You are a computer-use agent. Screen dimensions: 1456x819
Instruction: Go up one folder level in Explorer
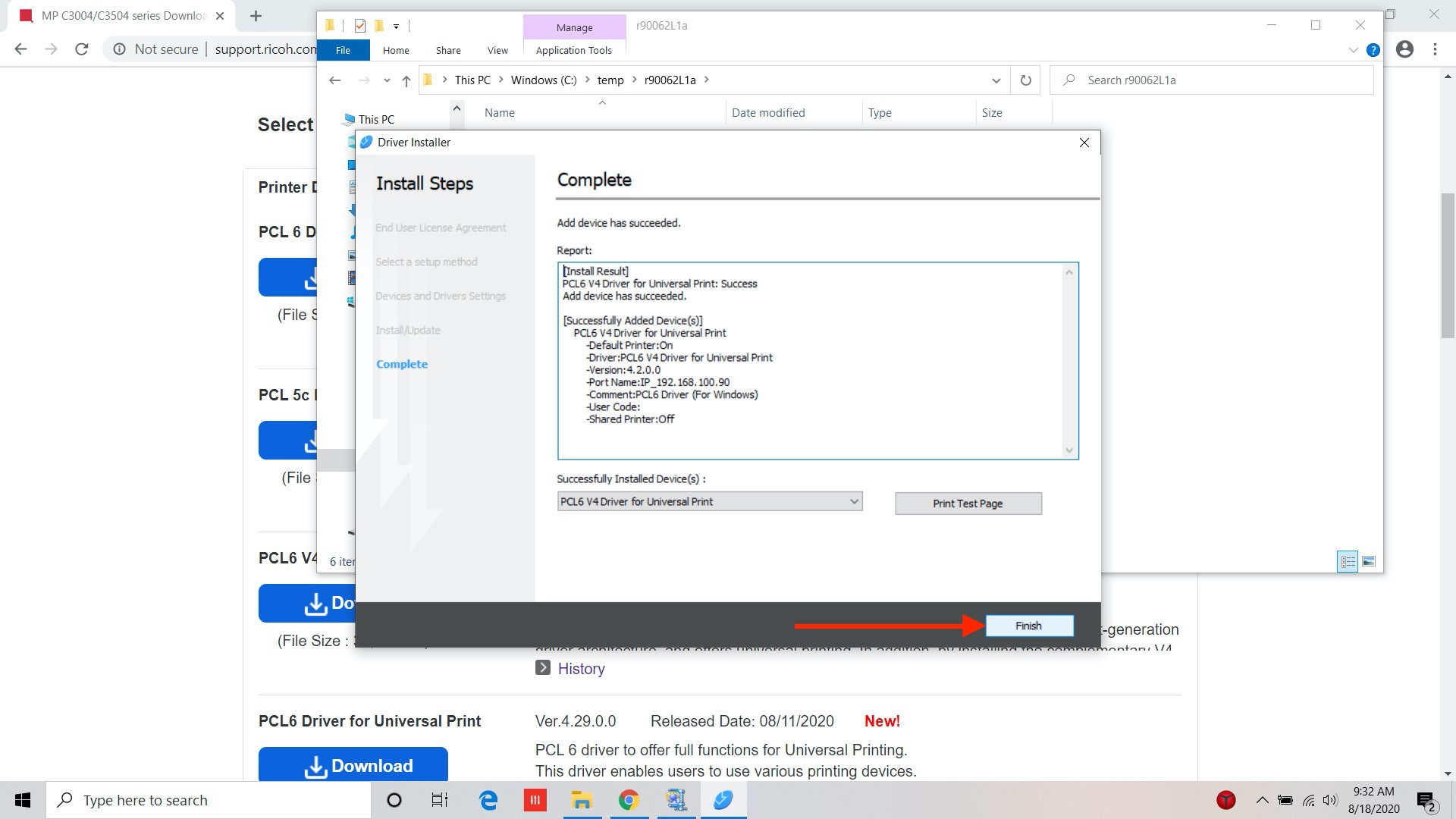pyautogui.click(x=406, y=80)
